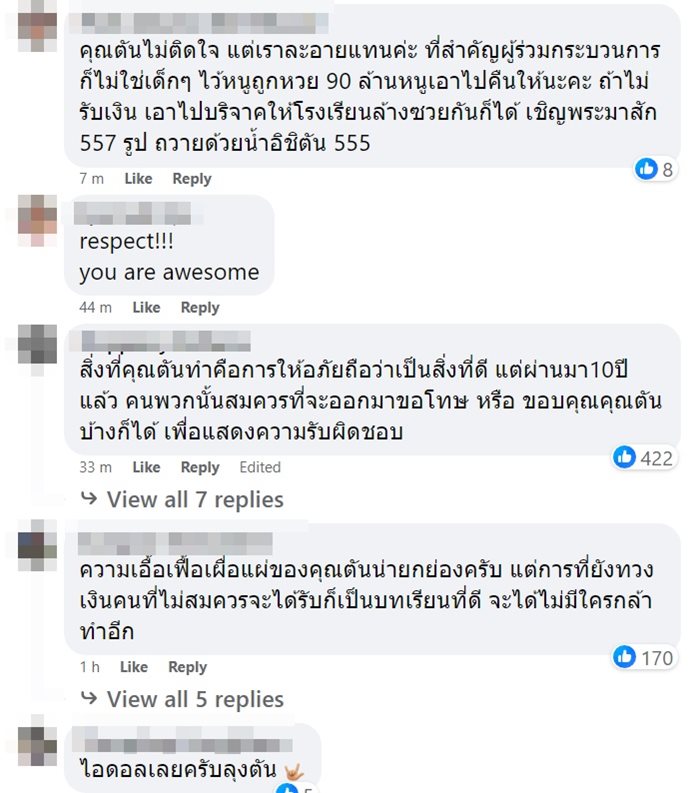This screenshot has height=793, width=700.
Task: Reply to the comment posted 7 m ago
Action: tap(192, 179)
